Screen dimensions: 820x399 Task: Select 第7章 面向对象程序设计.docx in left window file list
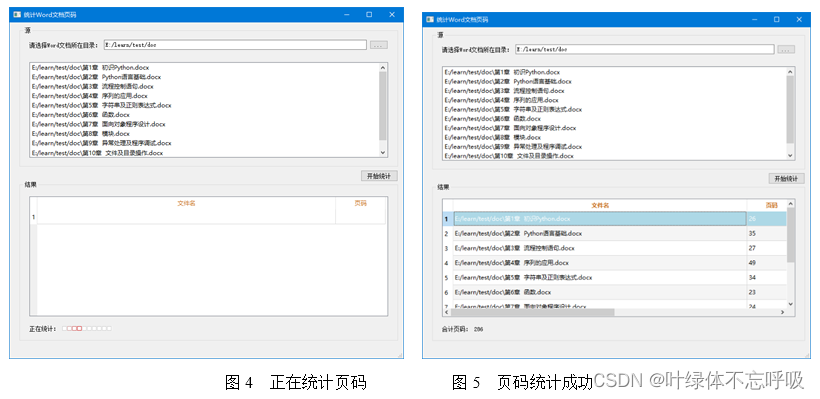click(x=98, y=124)
